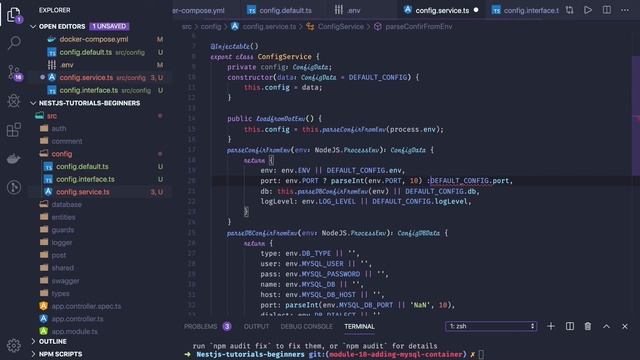Image resolution: width=640 pixels, height=360 pixels.
Task: Switch to the docker-compose.yml tab
Action: click(198, 10)
